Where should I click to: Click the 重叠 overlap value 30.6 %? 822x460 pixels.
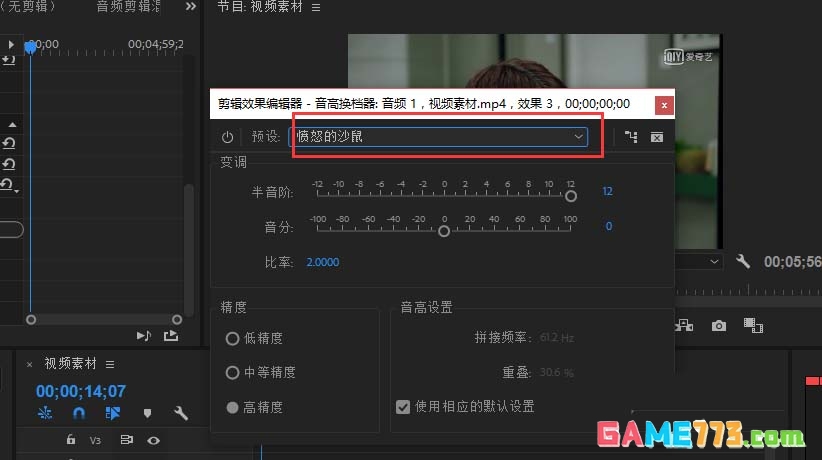point(556,372)
